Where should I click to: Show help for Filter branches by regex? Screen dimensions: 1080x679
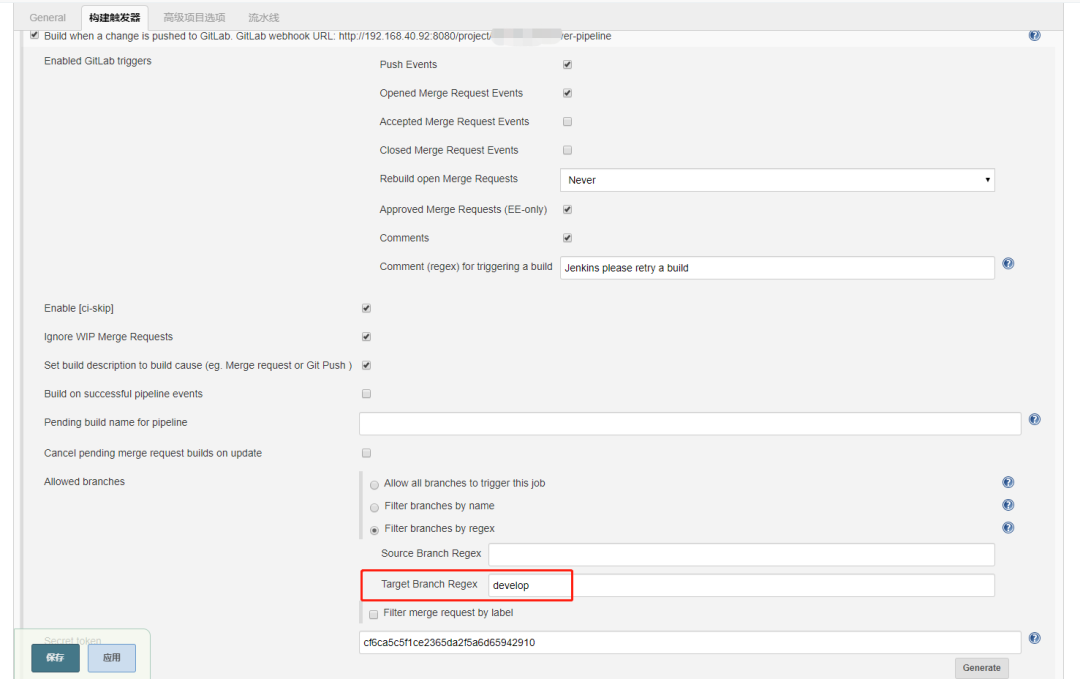(x=1008, y=528)
